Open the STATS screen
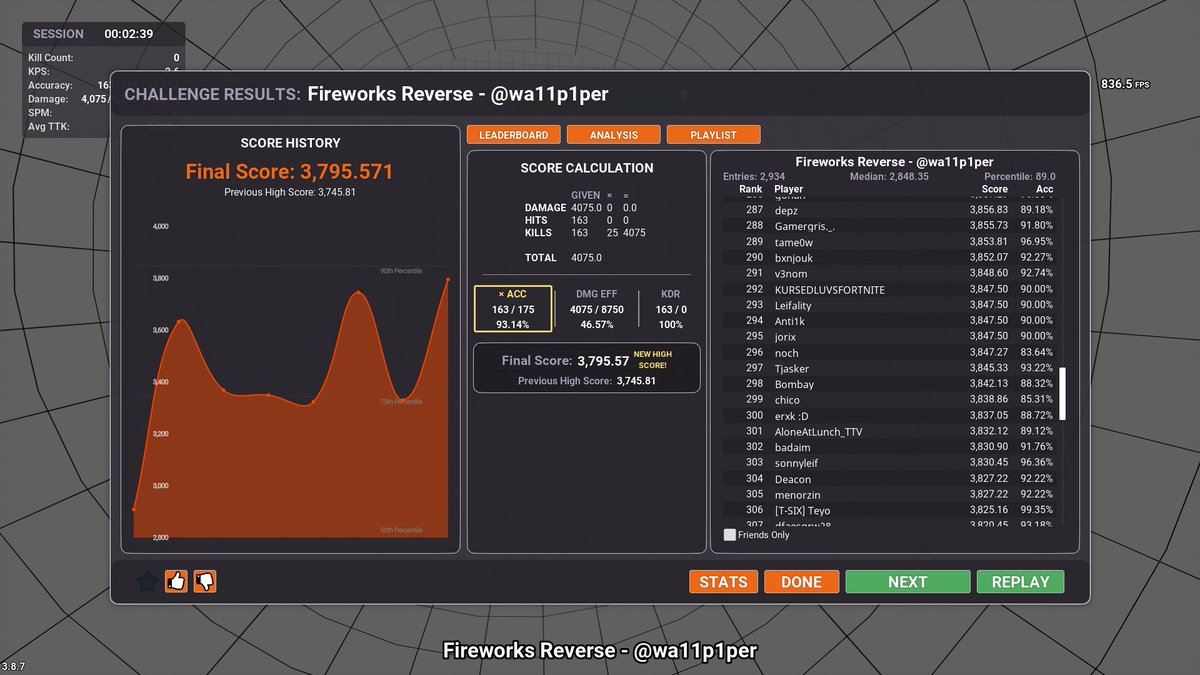1200x675 pixels. pyautogui.click(x=723, y=582)
